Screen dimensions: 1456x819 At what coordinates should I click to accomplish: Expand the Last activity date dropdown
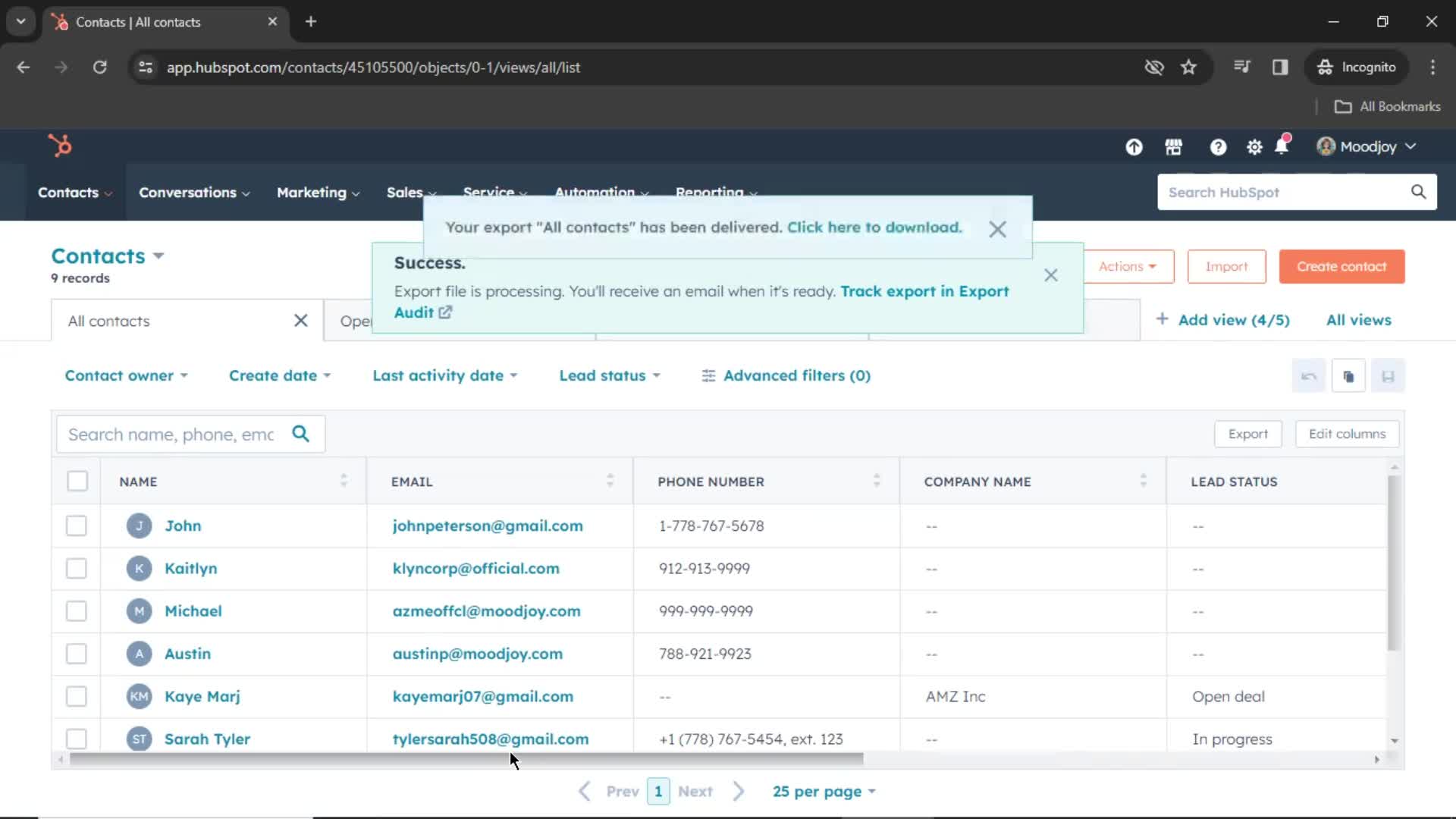pyautogui.click(x=443, y=375)
